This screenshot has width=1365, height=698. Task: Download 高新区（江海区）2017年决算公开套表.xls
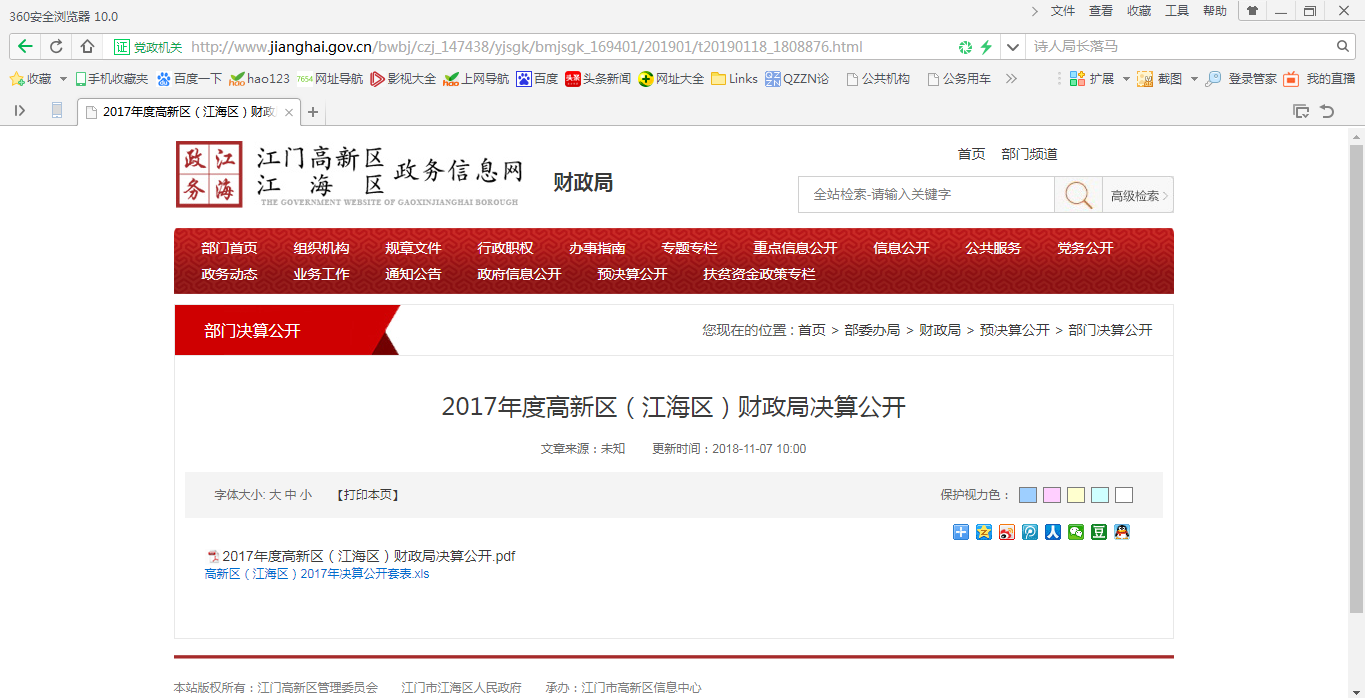pos(317,574)
